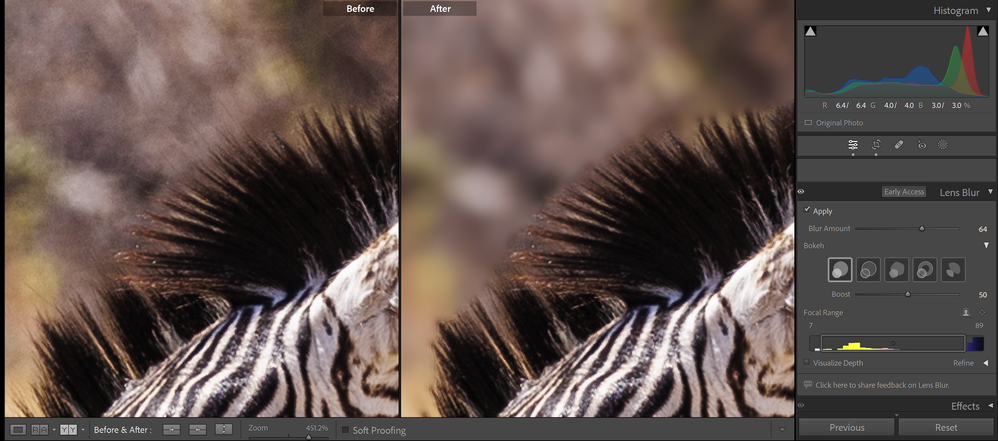Screen dimensions: 998x441
Task: Expand the Refine section arrow
Action: (985, 363)
